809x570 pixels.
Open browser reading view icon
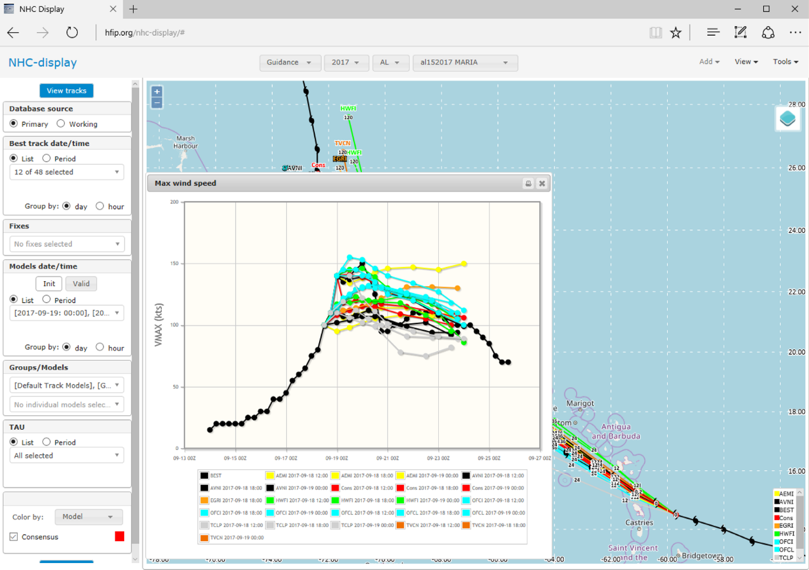pos(655,32)
